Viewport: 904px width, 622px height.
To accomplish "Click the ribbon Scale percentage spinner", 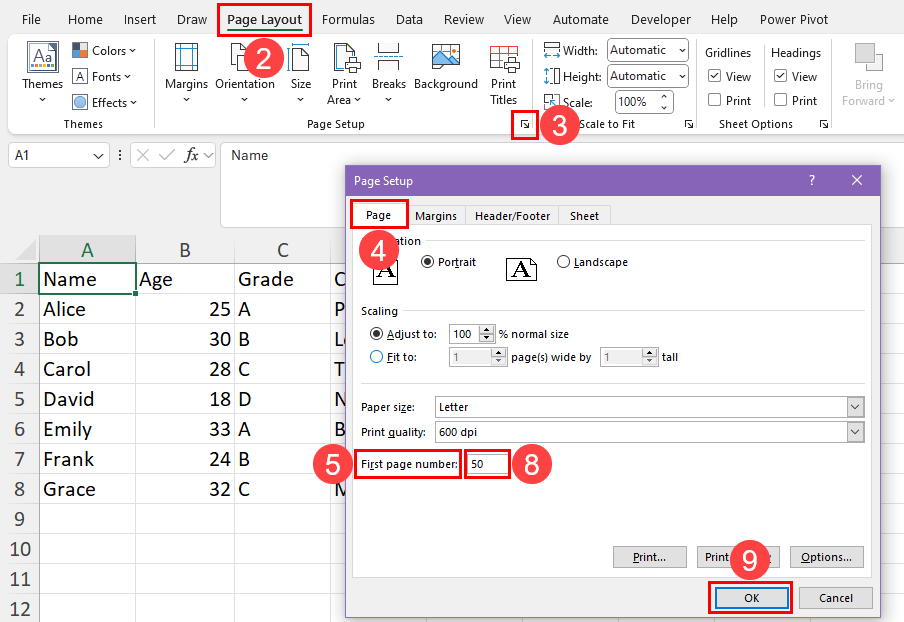I will click(x=664, y=102).
